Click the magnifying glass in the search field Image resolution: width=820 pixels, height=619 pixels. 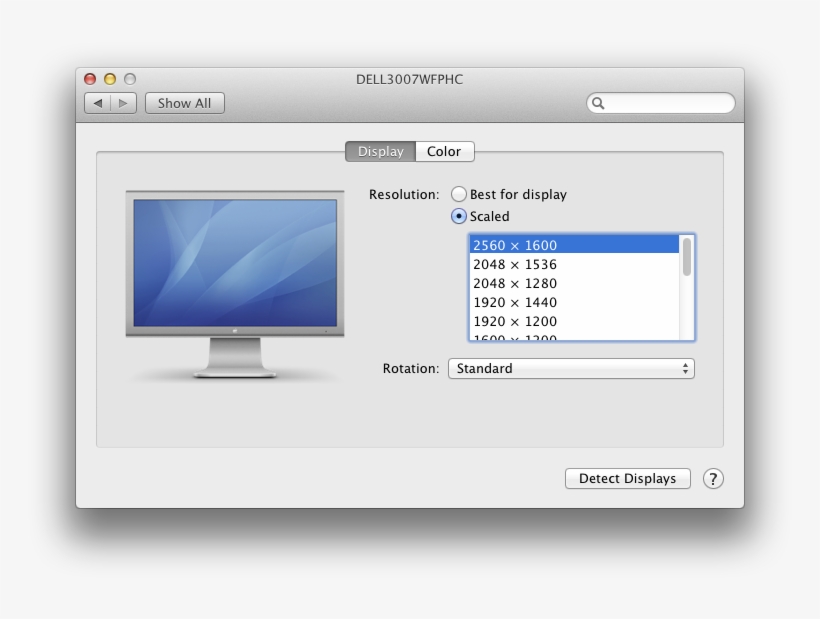[597, 103]
